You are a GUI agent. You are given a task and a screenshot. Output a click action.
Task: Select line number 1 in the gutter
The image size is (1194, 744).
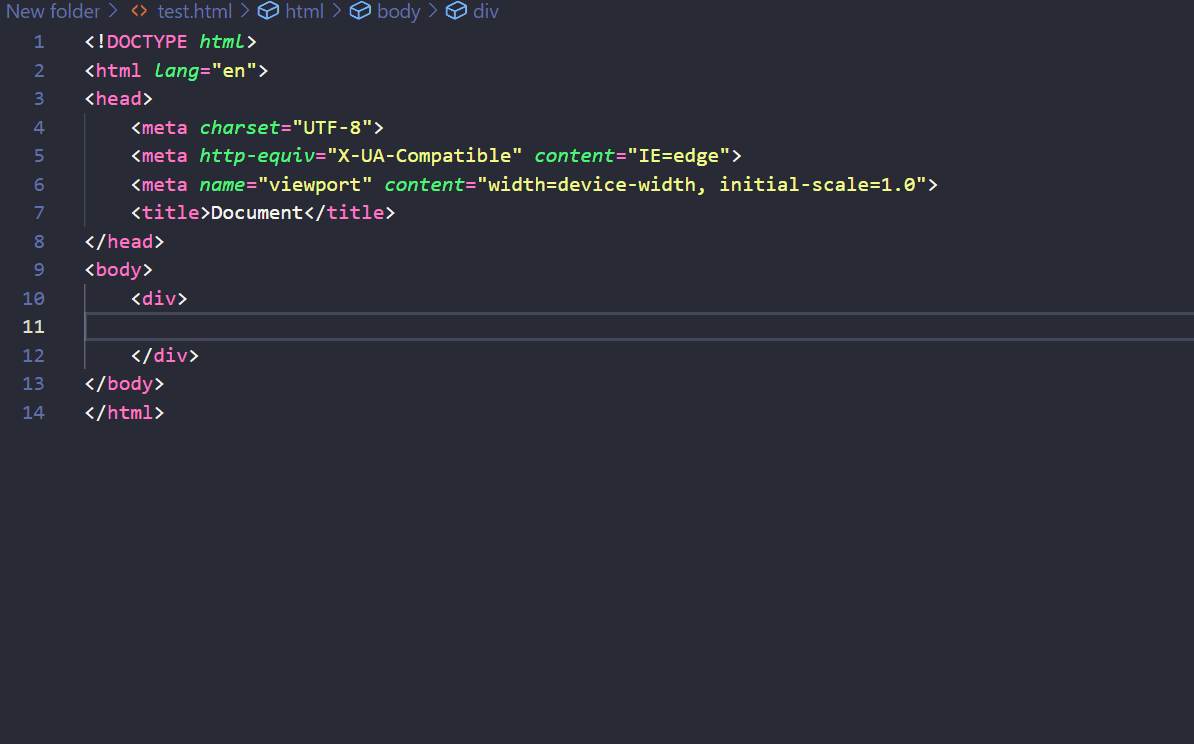(39, 42)
